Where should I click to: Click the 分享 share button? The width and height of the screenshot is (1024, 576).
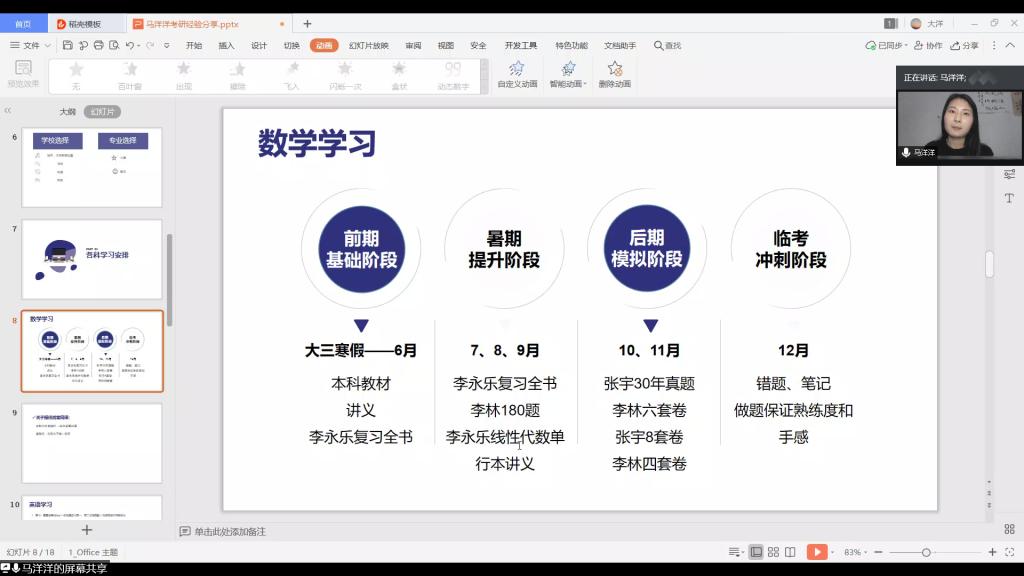[x=965, y=45]
